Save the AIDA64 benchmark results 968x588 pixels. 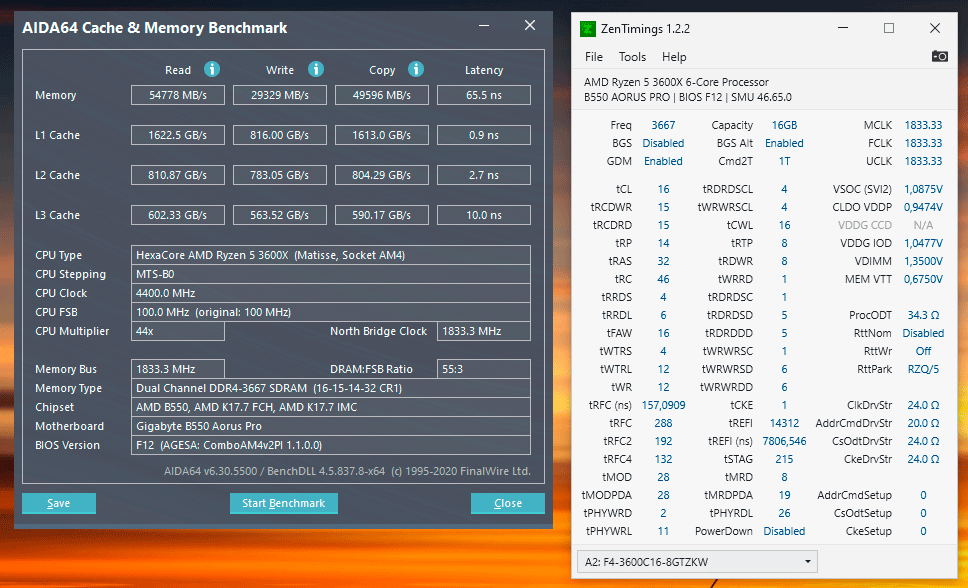tap(59, 503)
